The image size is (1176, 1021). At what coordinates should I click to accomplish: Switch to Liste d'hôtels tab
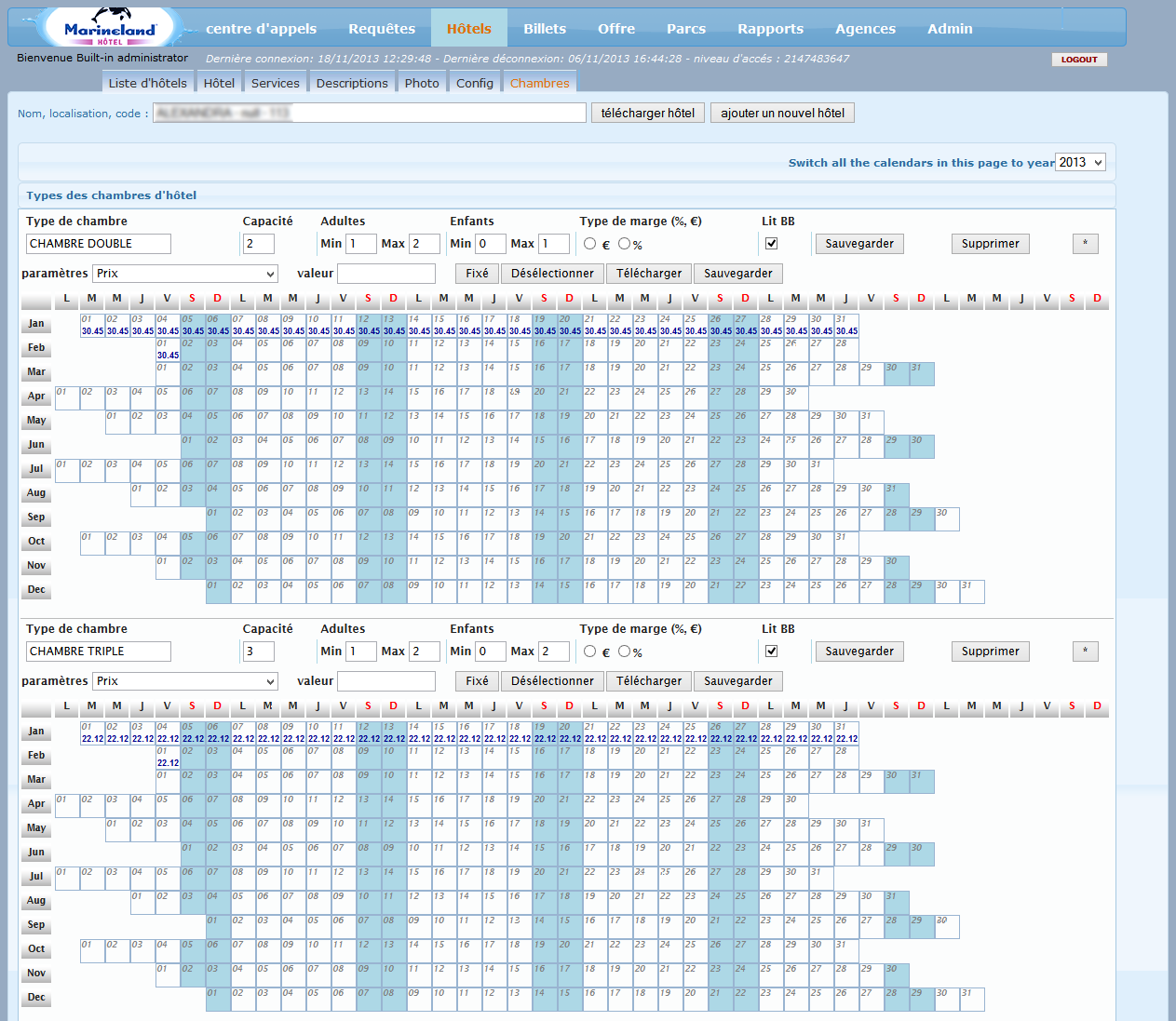coord(148,83)
